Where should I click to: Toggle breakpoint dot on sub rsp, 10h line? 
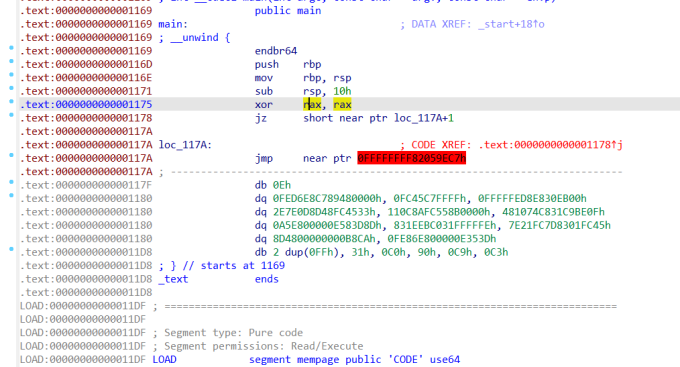(11, 88)
